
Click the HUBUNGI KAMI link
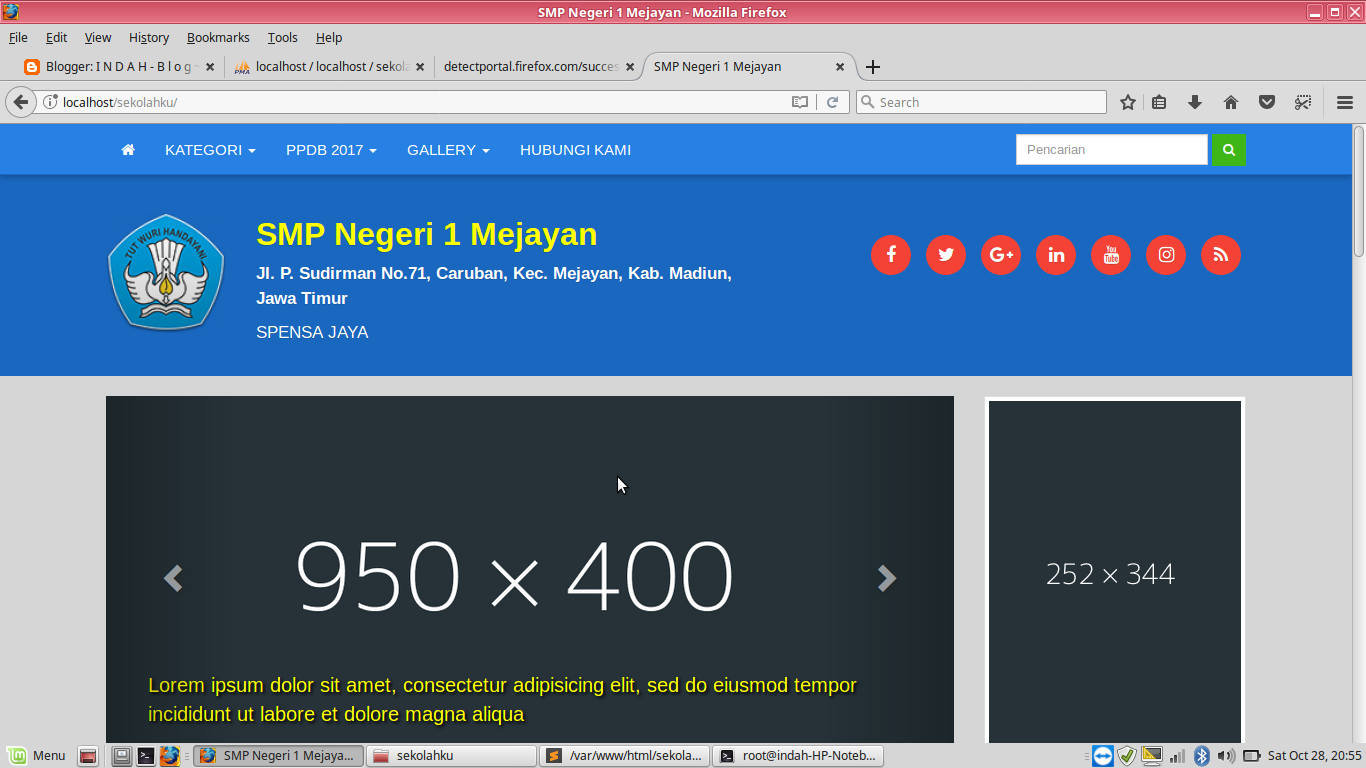(x=575, y=149)
